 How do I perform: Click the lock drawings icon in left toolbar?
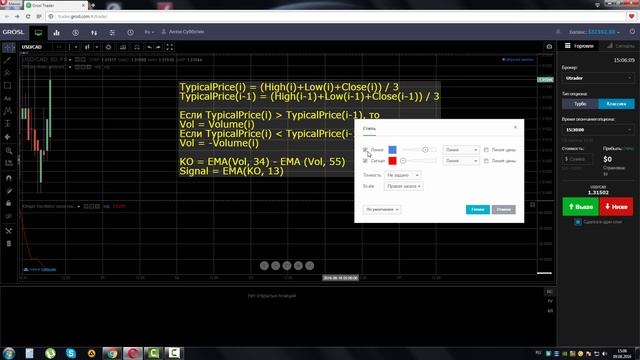[9, 203]
